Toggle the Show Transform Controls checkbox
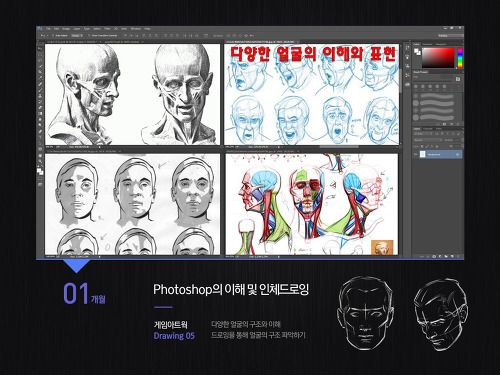Viewport: 500px width, 375px height. [x=89, y=35]
